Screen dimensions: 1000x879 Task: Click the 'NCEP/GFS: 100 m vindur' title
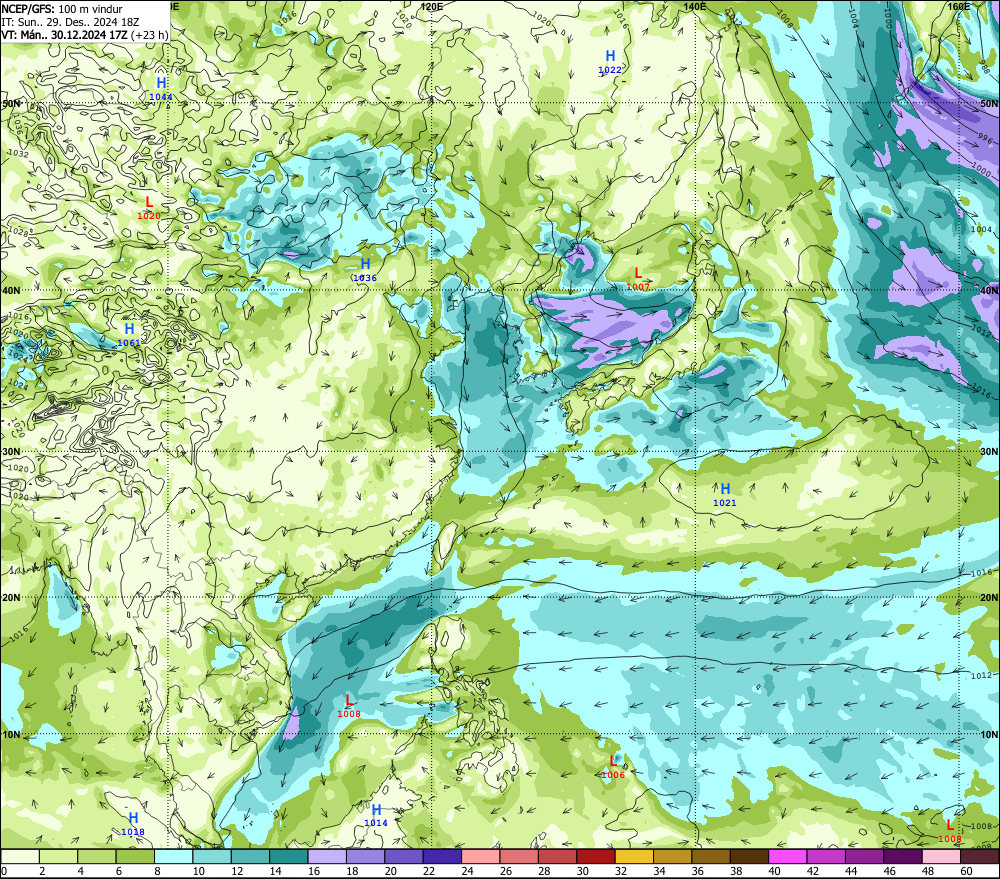tap(62, 9)
